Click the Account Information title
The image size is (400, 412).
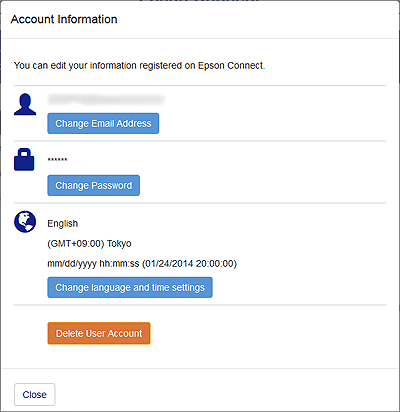pyautogui.click(x=64, y=19)
